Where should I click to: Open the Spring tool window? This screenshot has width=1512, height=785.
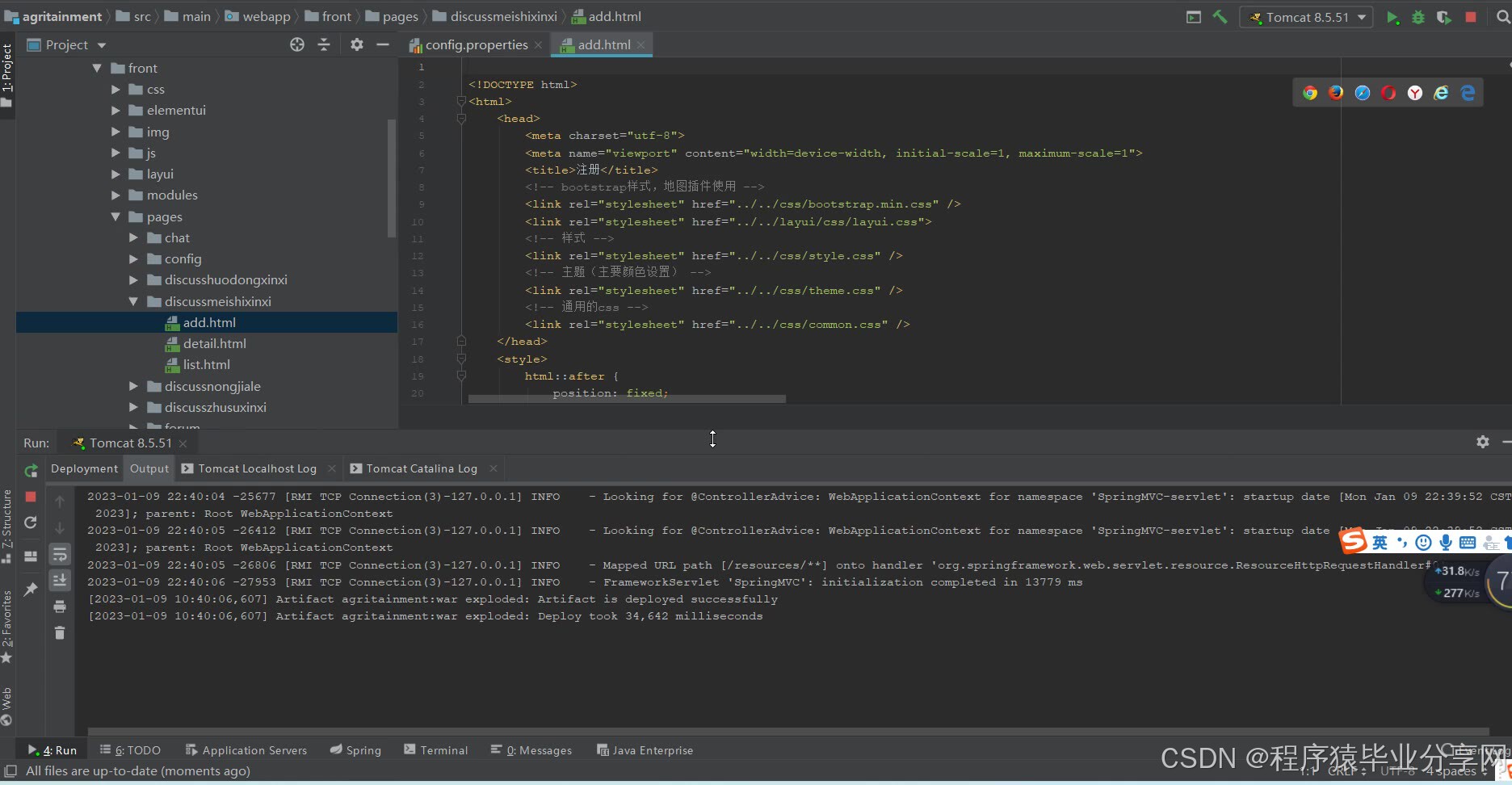pos(355,750)
